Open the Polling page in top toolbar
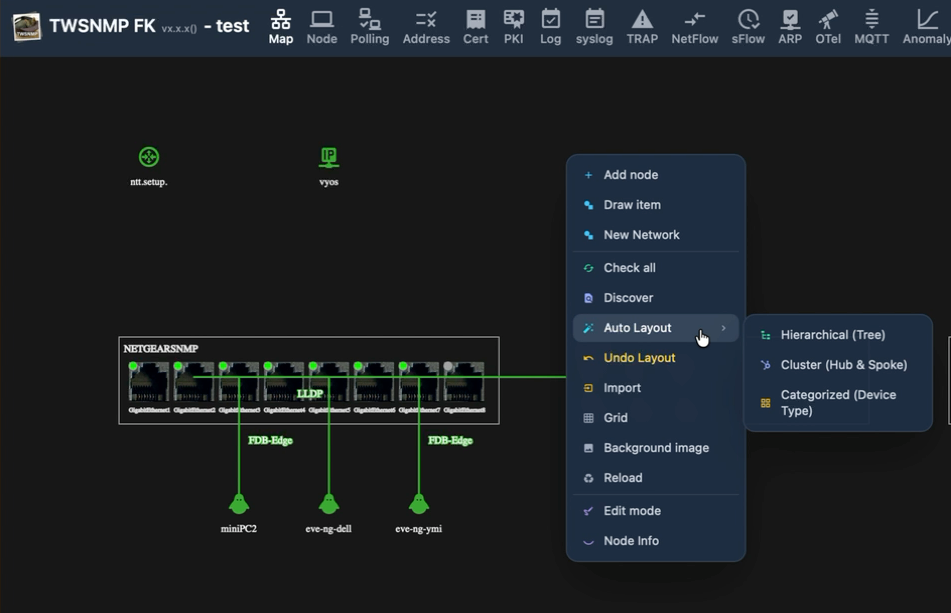The image size is (951, 613). [369, 27]
